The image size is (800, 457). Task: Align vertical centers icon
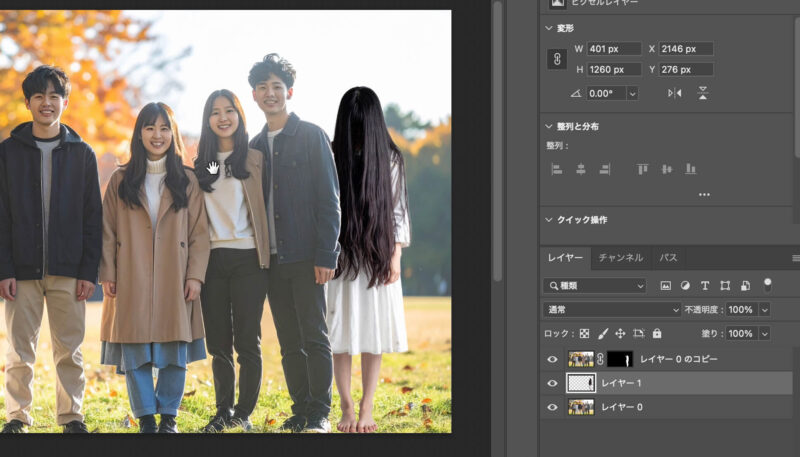[x=666, y=169]
